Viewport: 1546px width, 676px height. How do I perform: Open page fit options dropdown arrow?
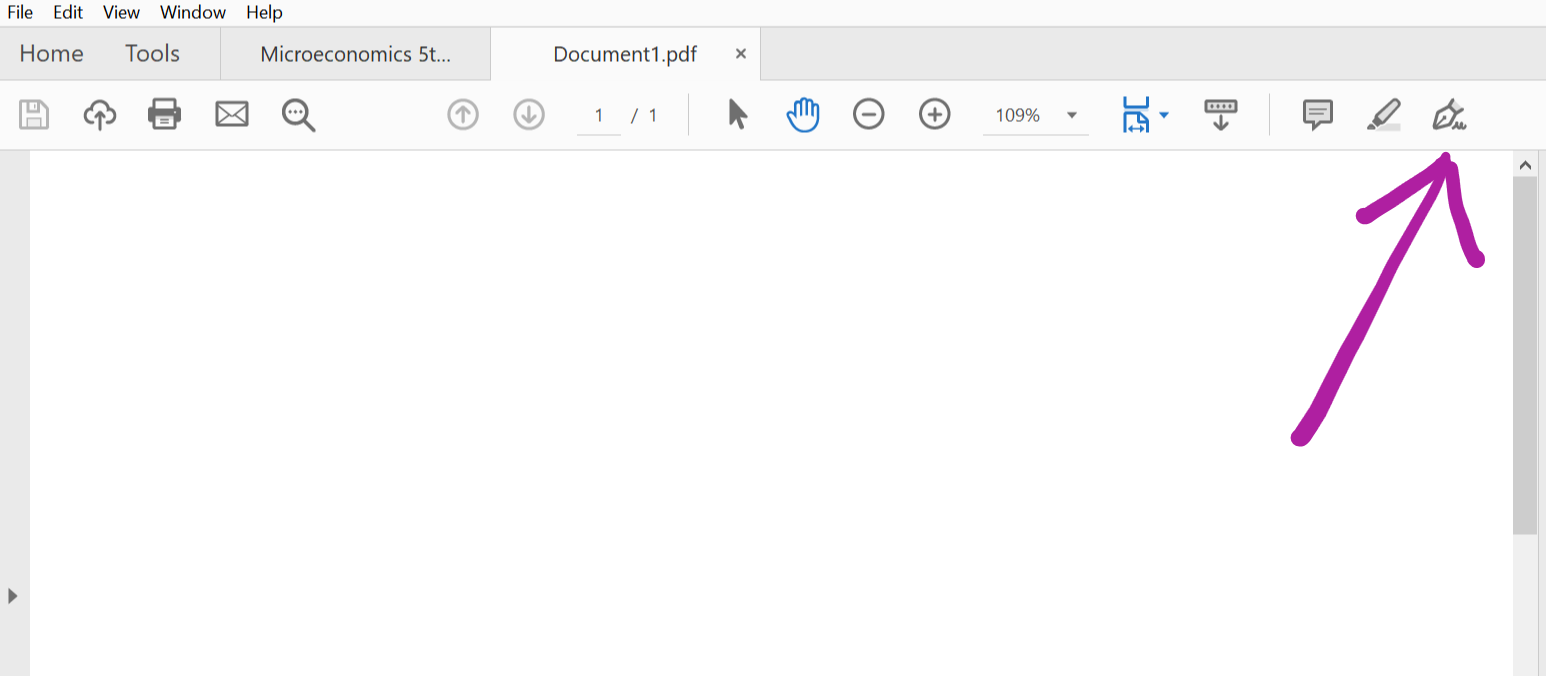1164,115
